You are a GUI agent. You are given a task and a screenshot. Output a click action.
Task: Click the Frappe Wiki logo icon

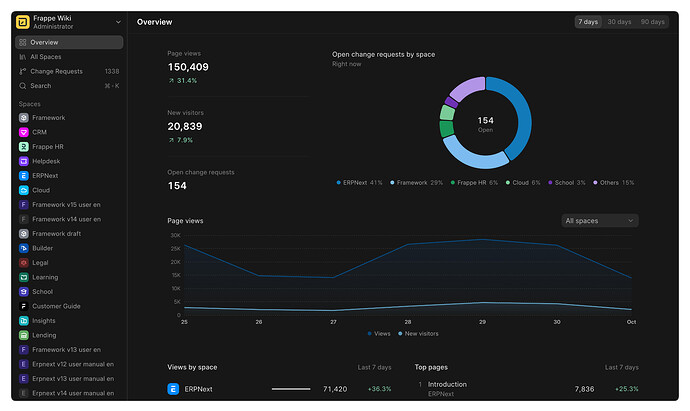coord(22,22)
